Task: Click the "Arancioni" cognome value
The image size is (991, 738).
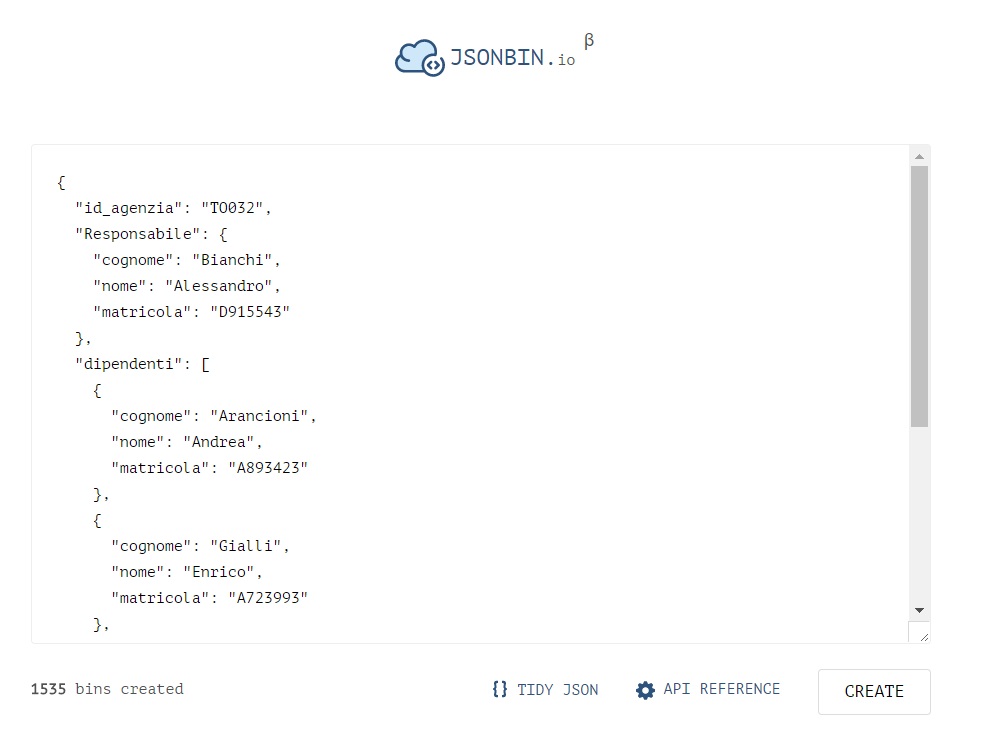Action: 263,416
